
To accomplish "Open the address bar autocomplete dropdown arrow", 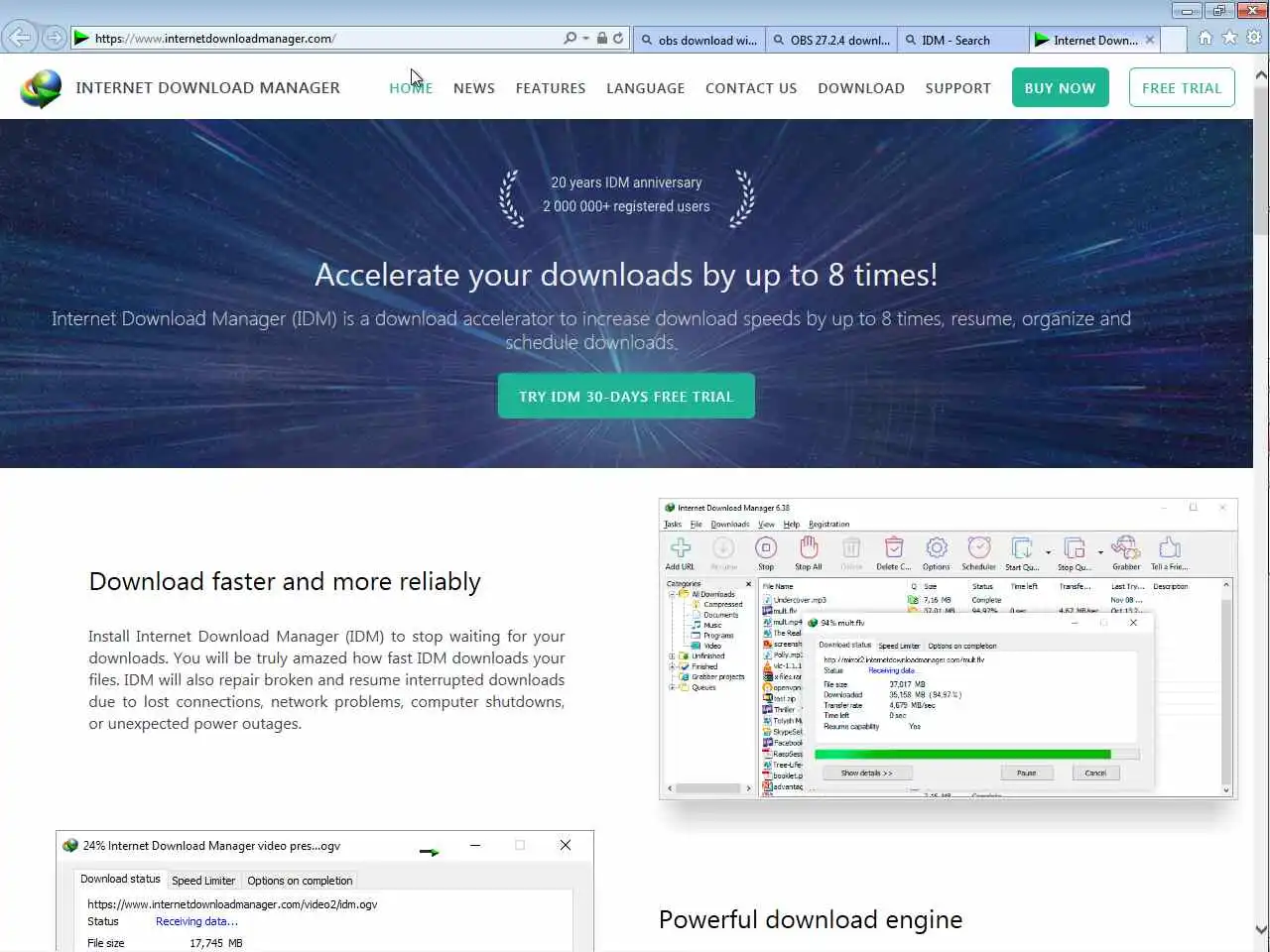I will click(x=585, y=39).
